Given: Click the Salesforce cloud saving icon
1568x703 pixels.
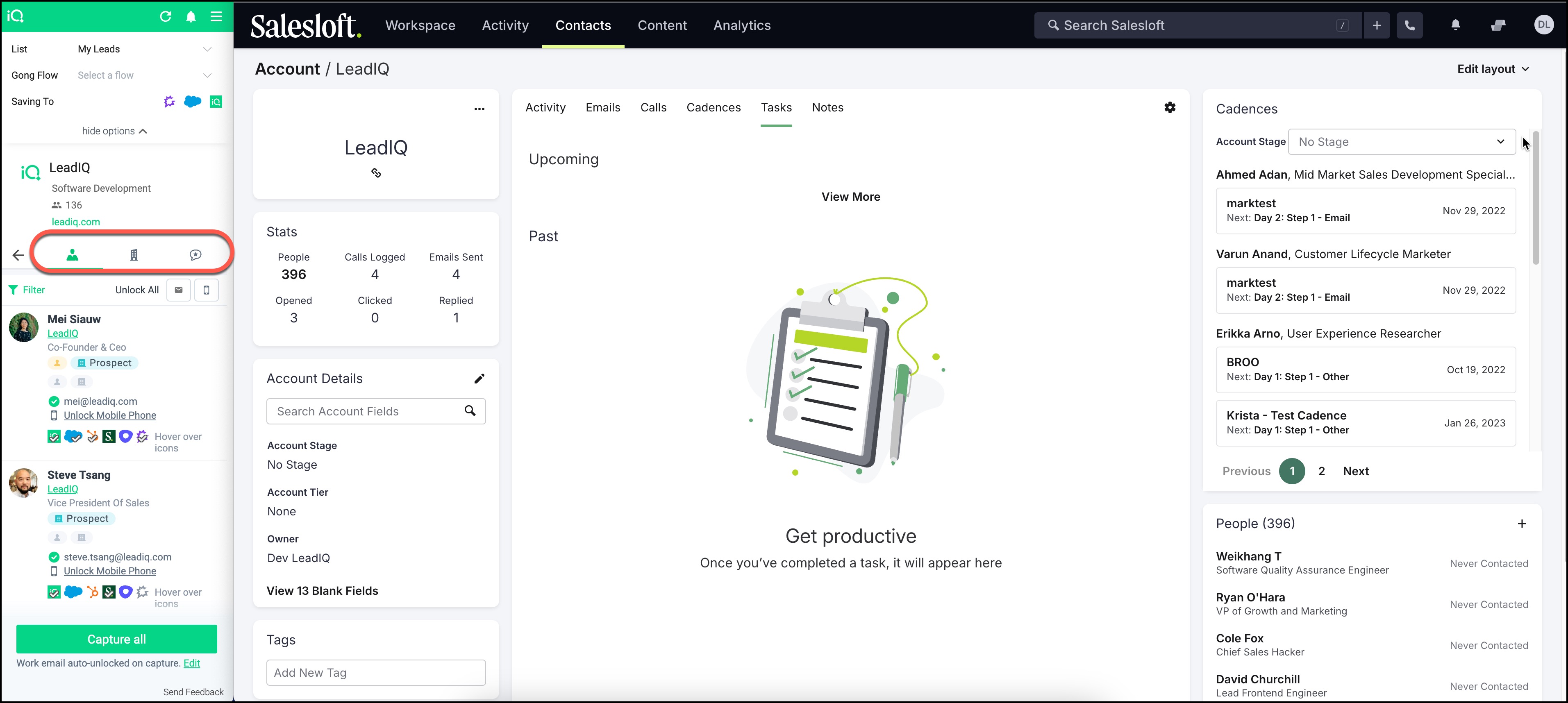Looking at the screenshot, I should (192, 102).
